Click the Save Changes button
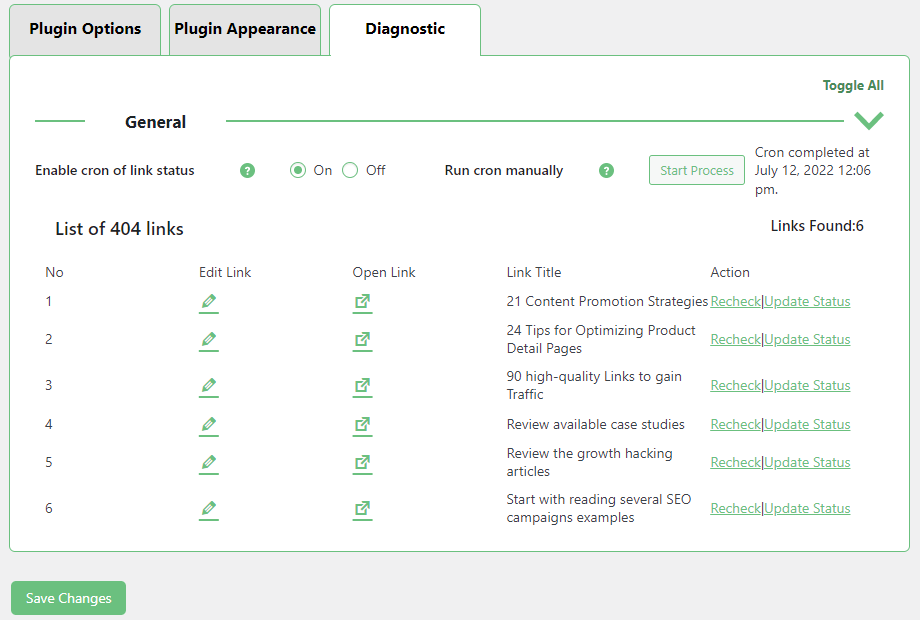This screenshot has width=920, height=620. (69, 598)
